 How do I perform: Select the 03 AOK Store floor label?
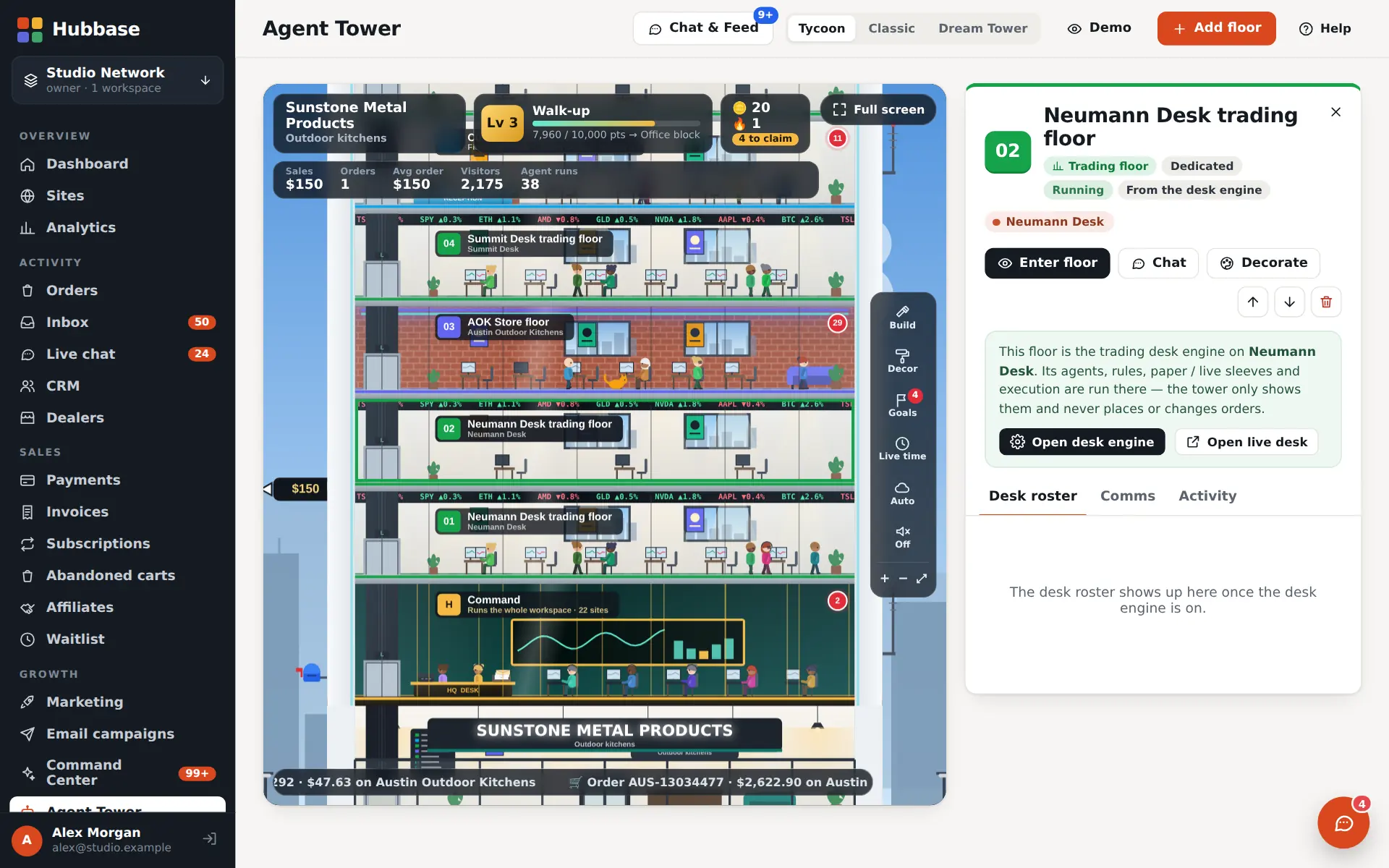[x=505, y=327]
